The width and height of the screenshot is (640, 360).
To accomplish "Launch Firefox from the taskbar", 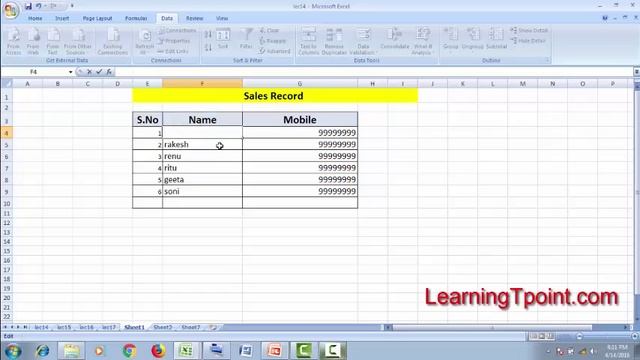I will (x=158, y=351).
